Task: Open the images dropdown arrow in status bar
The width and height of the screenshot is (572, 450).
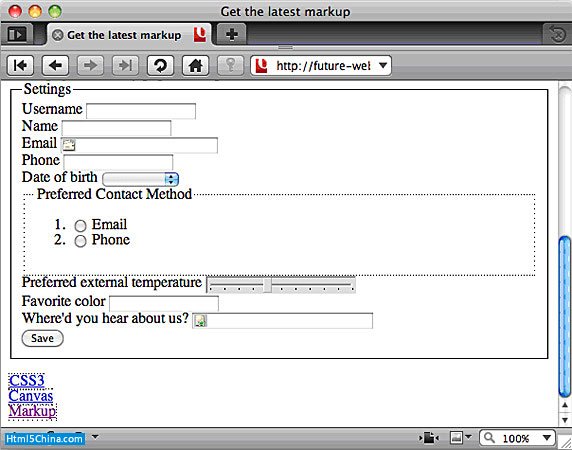Action: pyautogui.click(x=468, y=437)
